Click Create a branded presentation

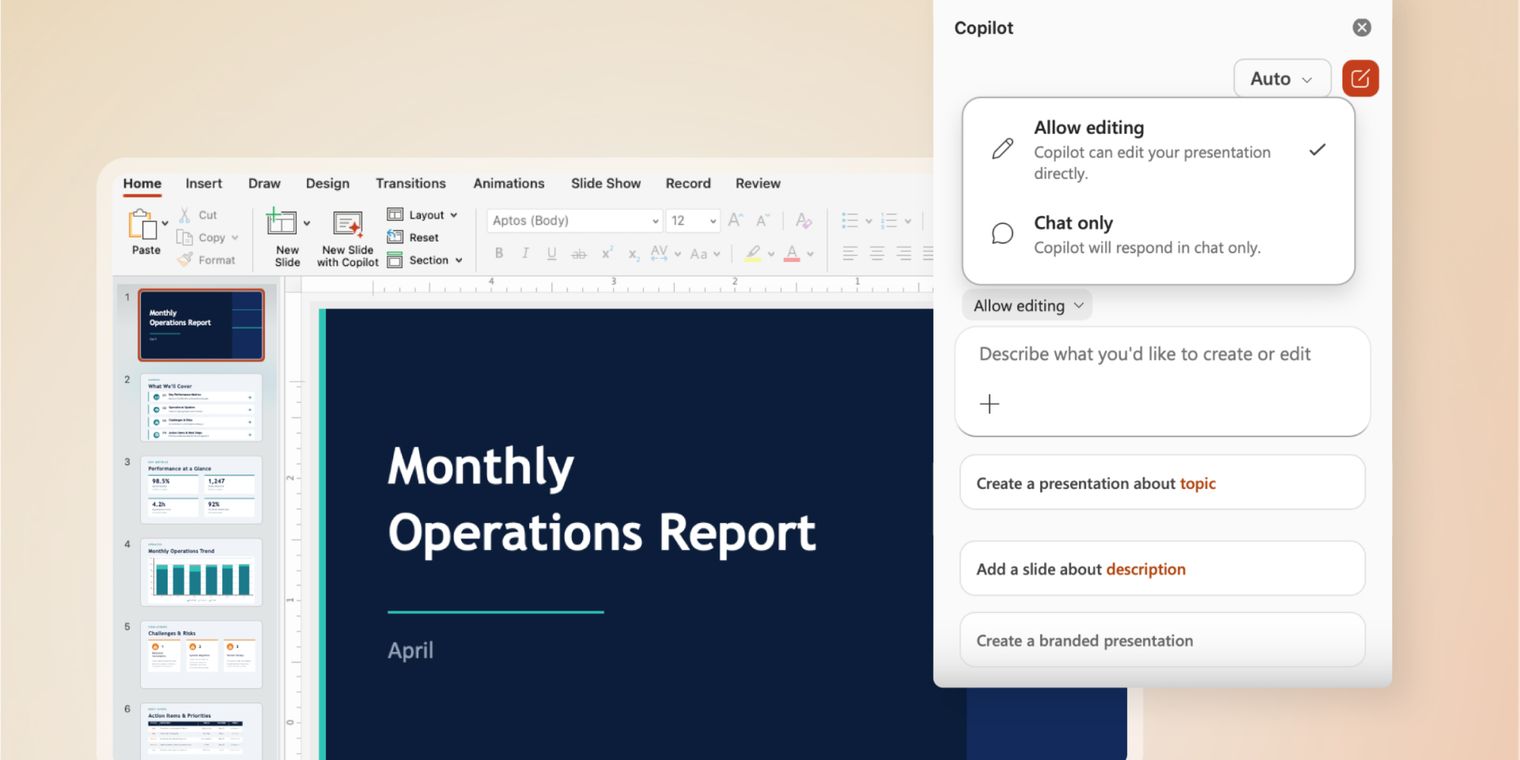[1084, 640]
